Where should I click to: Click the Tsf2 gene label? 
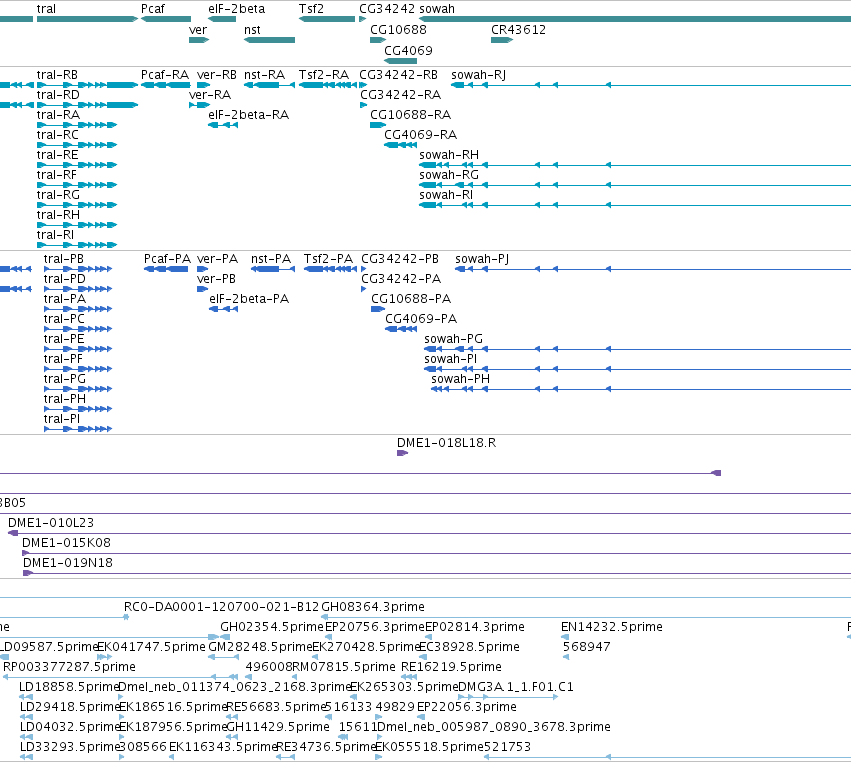point(311,9)
